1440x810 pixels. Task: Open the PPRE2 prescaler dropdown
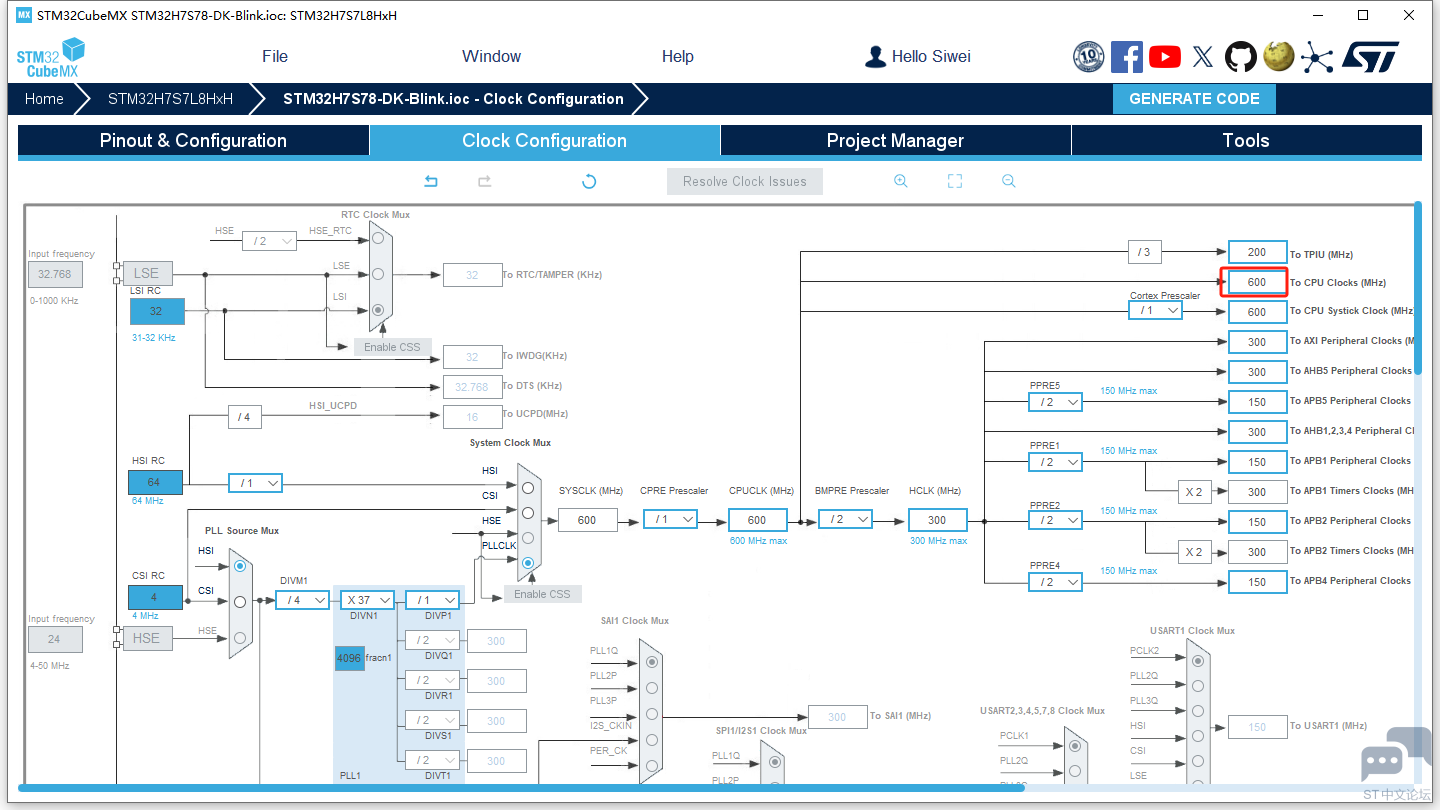(1055, 520)
